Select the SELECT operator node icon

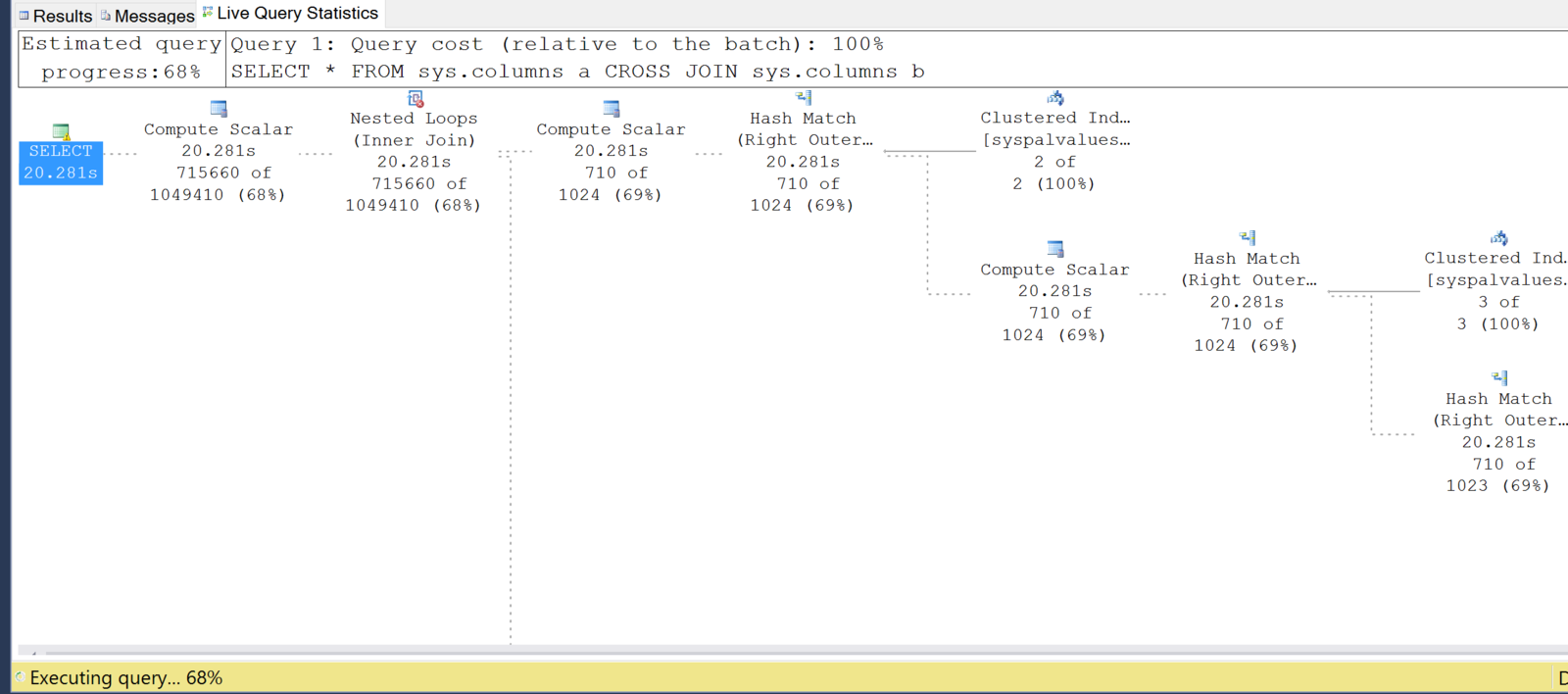coord(61,131)
